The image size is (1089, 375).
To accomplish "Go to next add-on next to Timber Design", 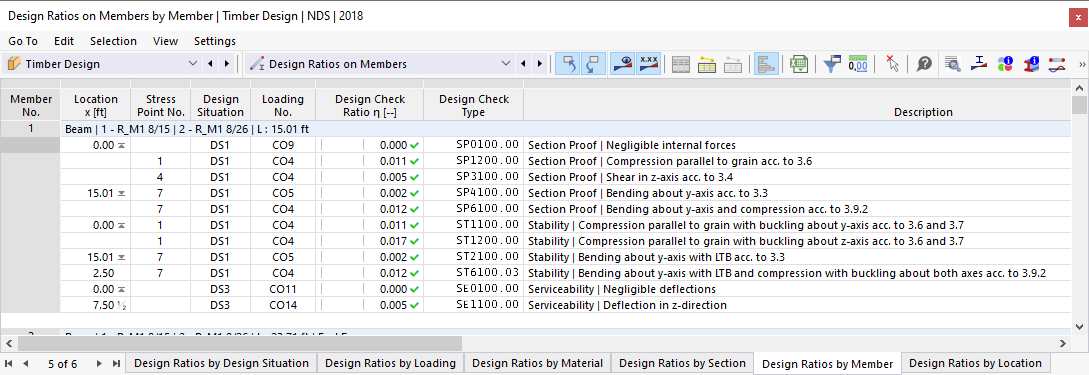I will [x=226, y=64].
